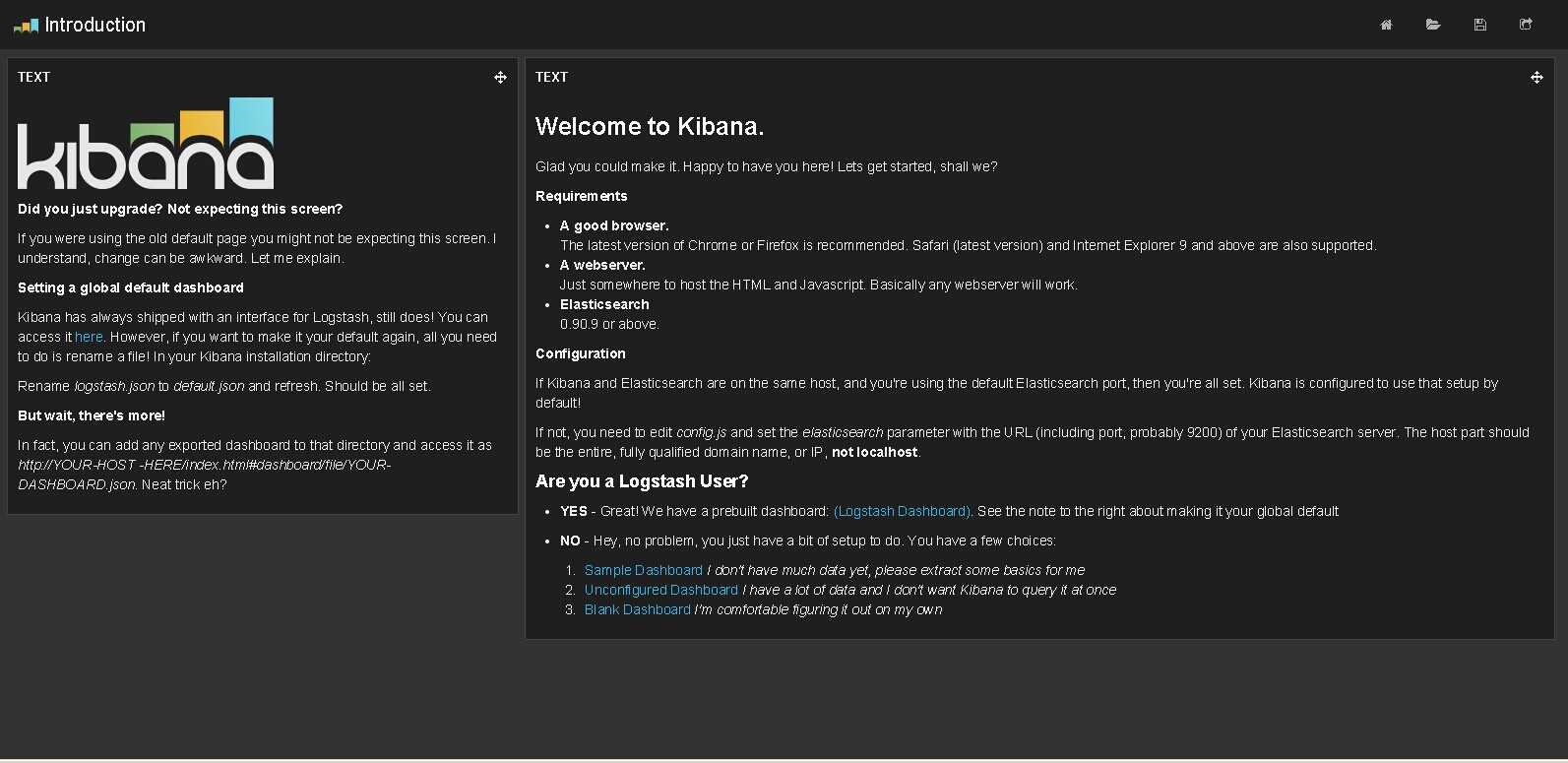Follow the 'here' link to the Logstash interface

tap(89, 337)
